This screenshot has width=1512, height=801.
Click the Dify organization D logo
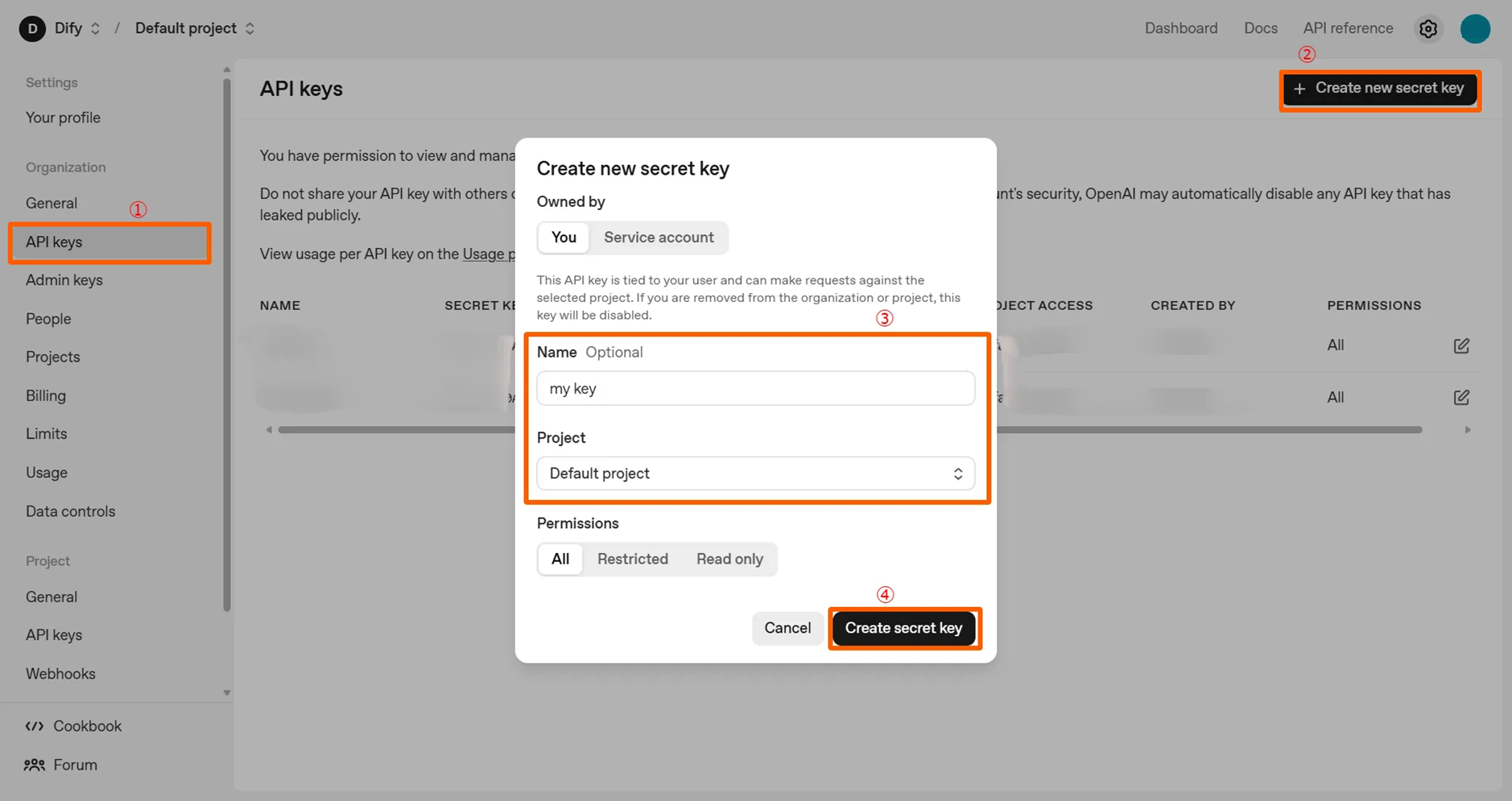click(32, 29)
